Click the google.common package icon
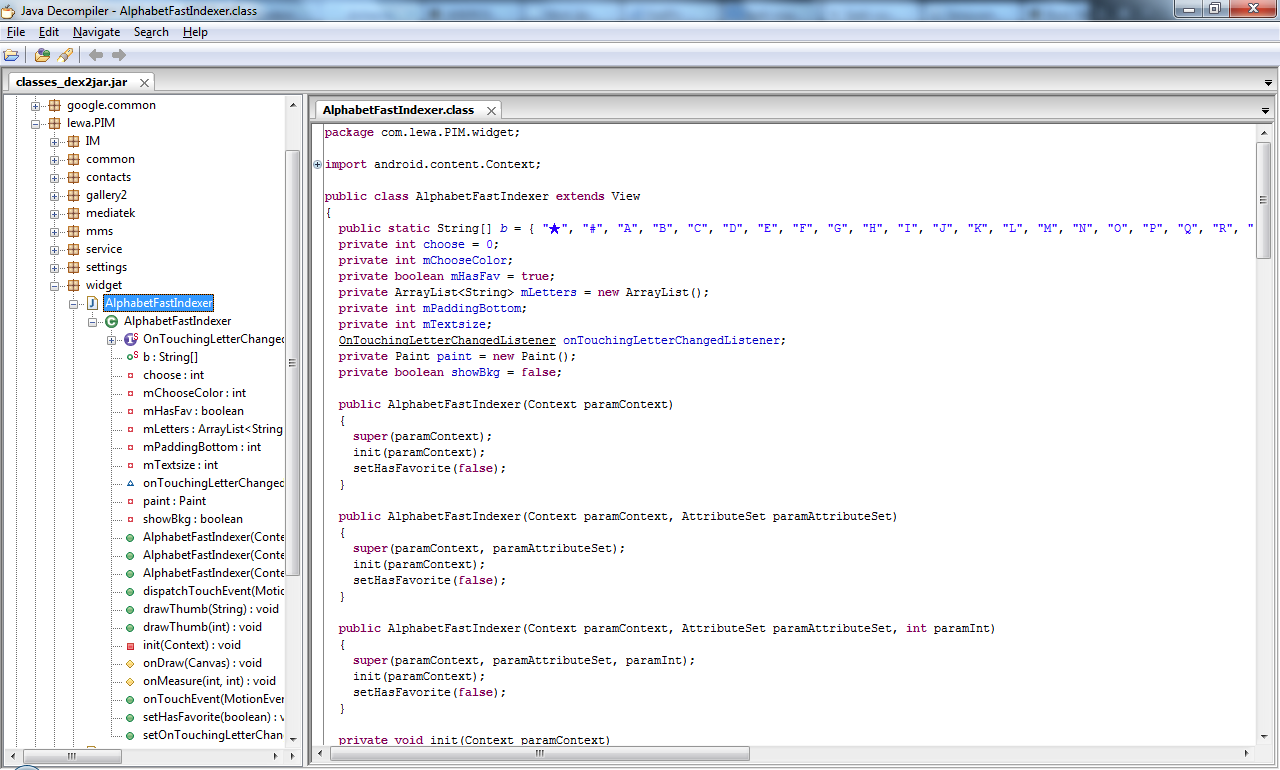Viewport: 1280px width, 770px height. (55, 105)
